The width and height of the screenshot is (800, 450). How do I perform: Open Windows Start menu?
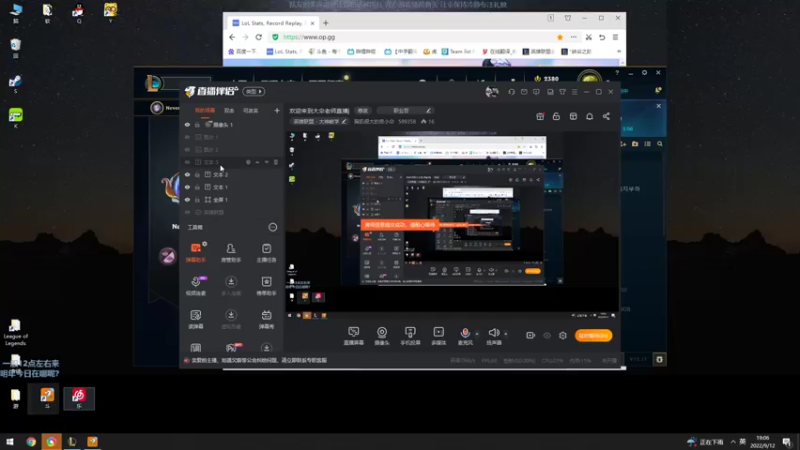click(9, 441)
